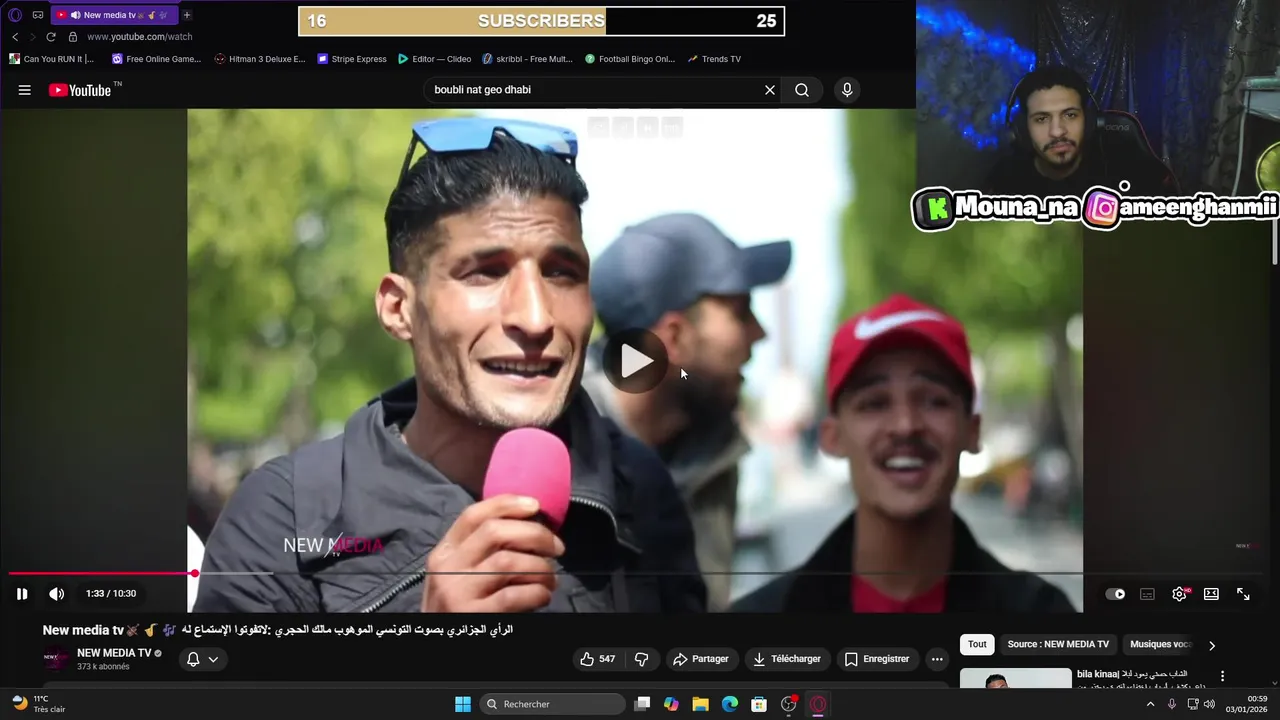The height and width of the screenshot is (720, 1280).
Task: Open the weather widget 11°C
Action: pos(38,704)
